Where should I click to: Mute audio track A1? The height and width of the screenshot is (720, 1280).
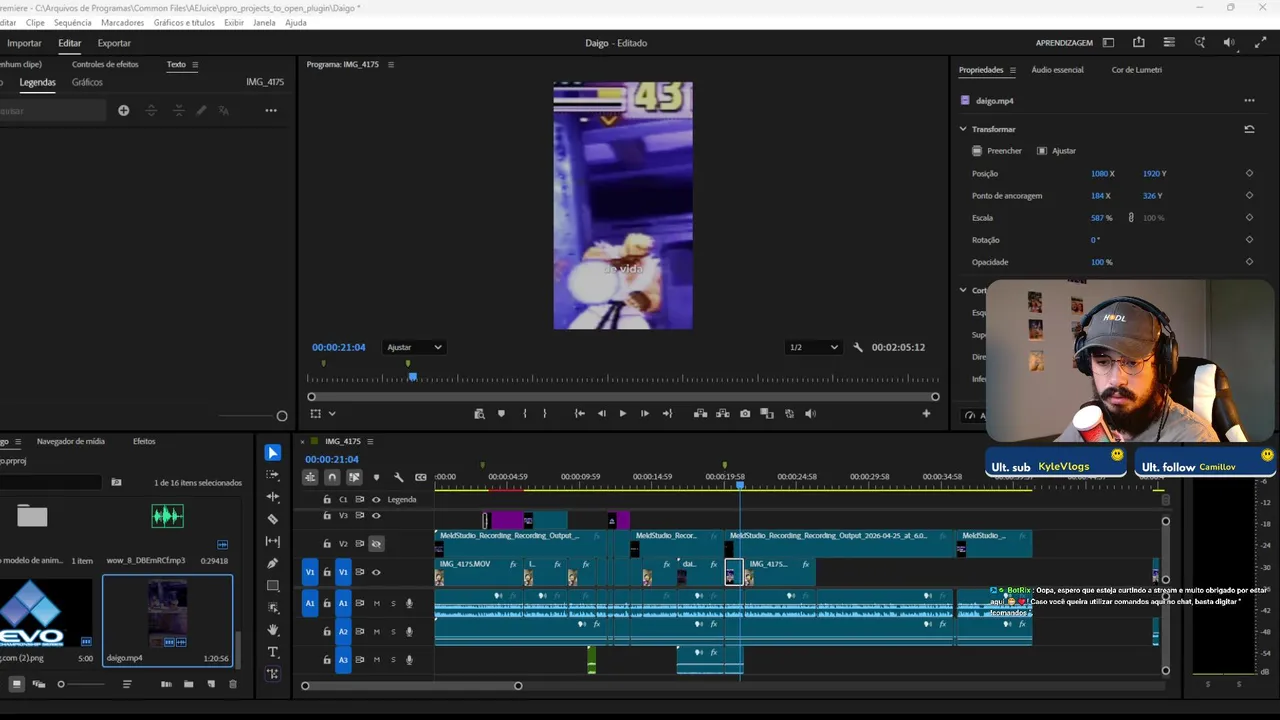(377, 603)
